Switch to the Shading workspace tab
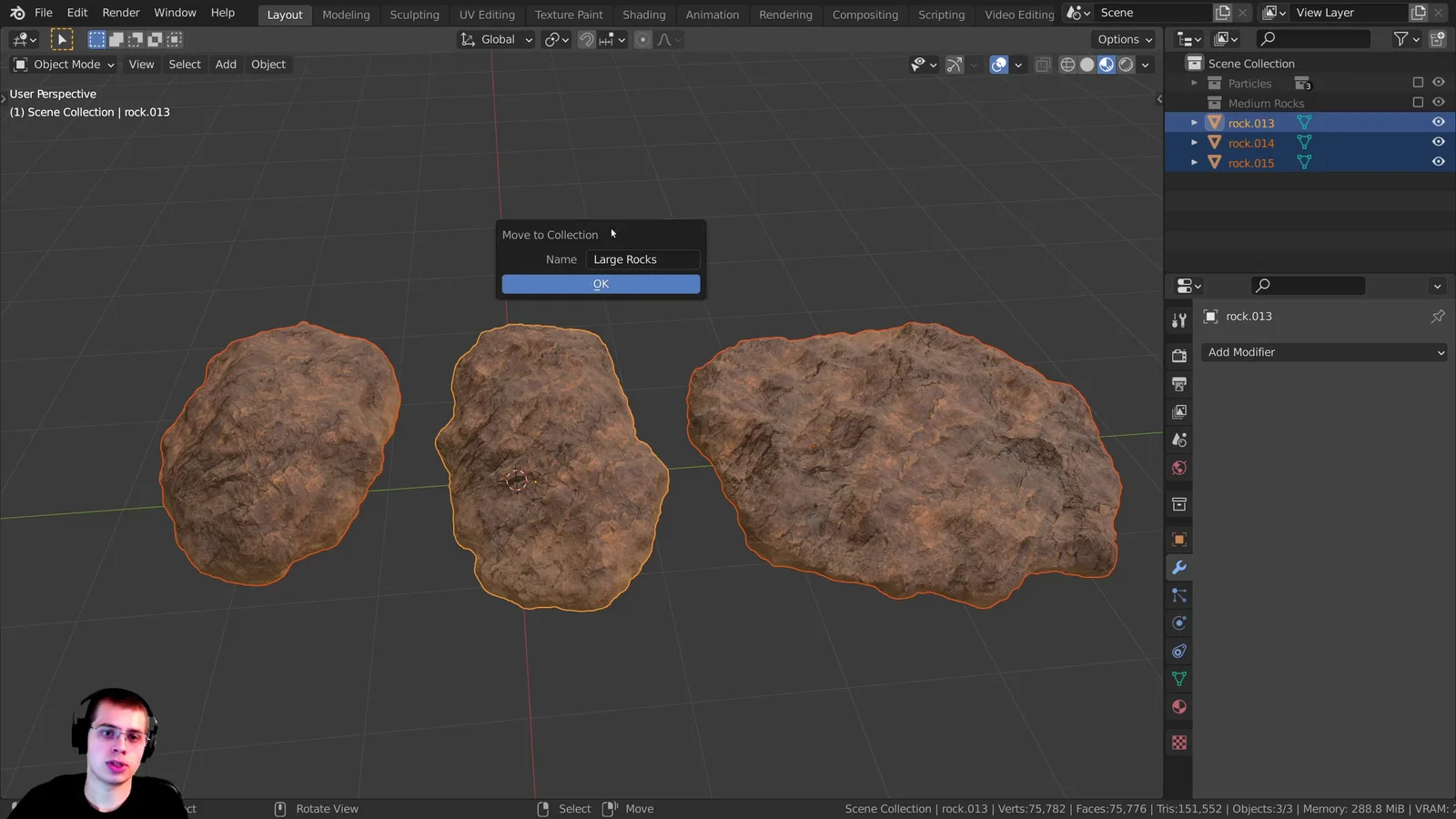This screenshot has height=819, width=1456. click(x=644, y=15)
